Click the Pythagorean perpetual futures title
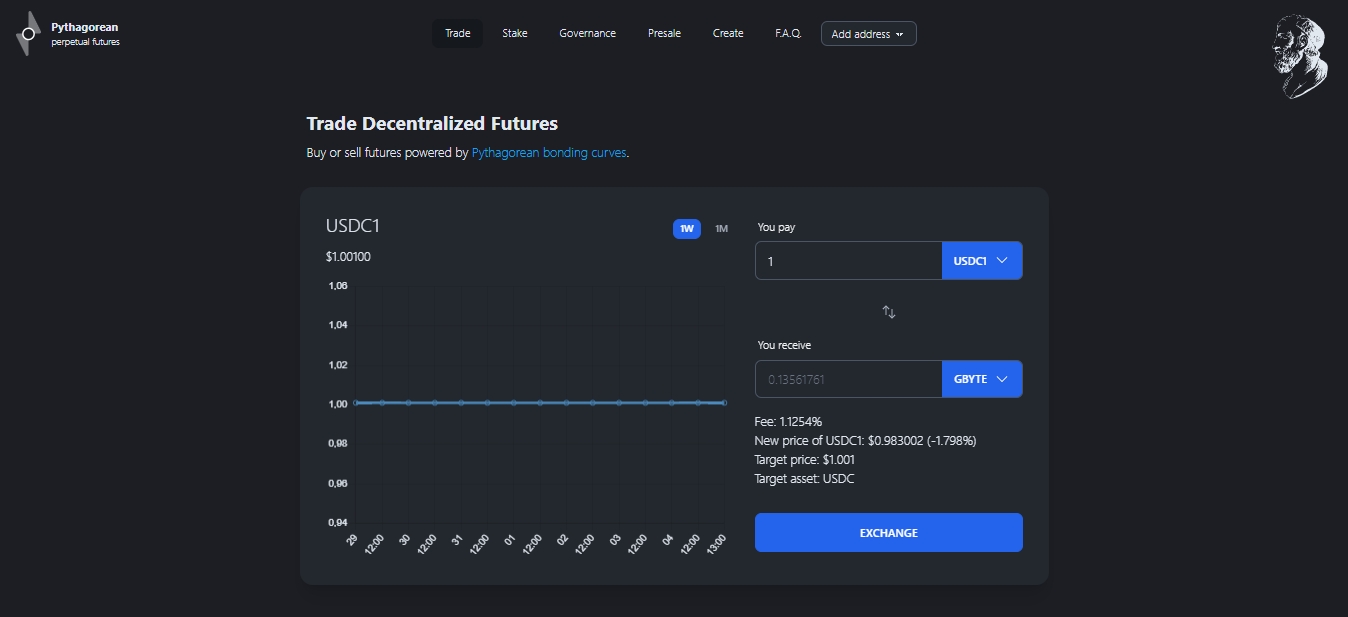The height and width of the screenshot is (617, 1348). (85, 34)
